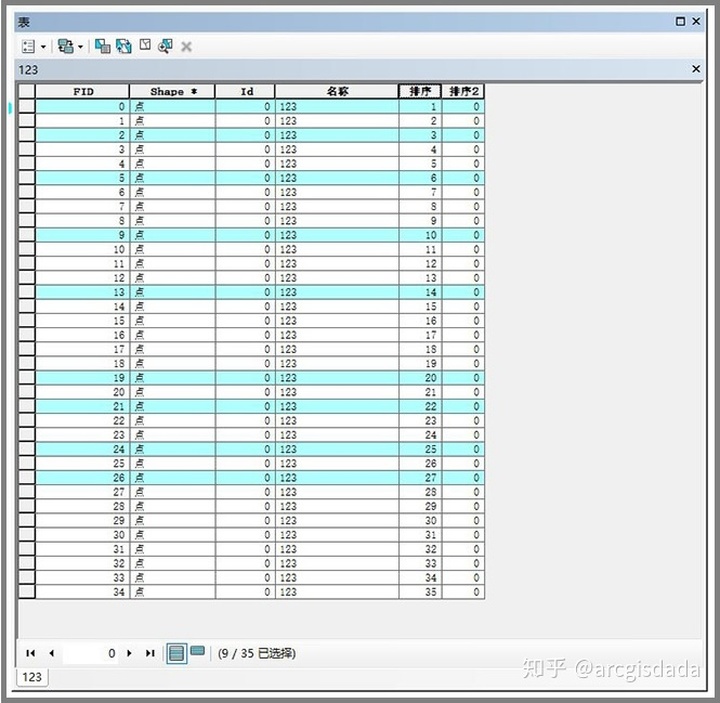The image size is (720, 703).
Task: Close the 123 table tab panel
Action: coord(696,69)
